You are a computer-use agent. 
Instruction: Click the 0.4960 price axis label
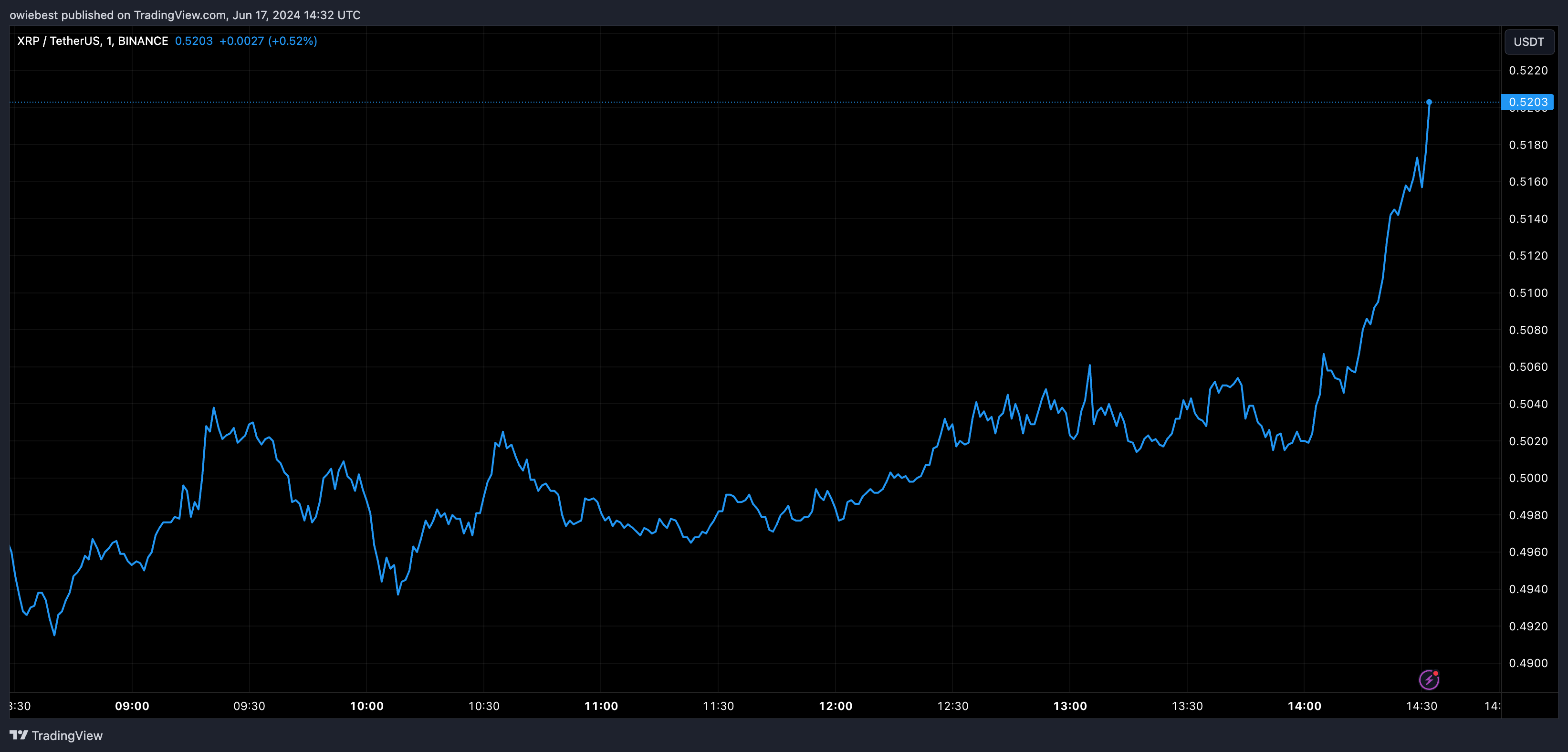[x=1528, y=552]
